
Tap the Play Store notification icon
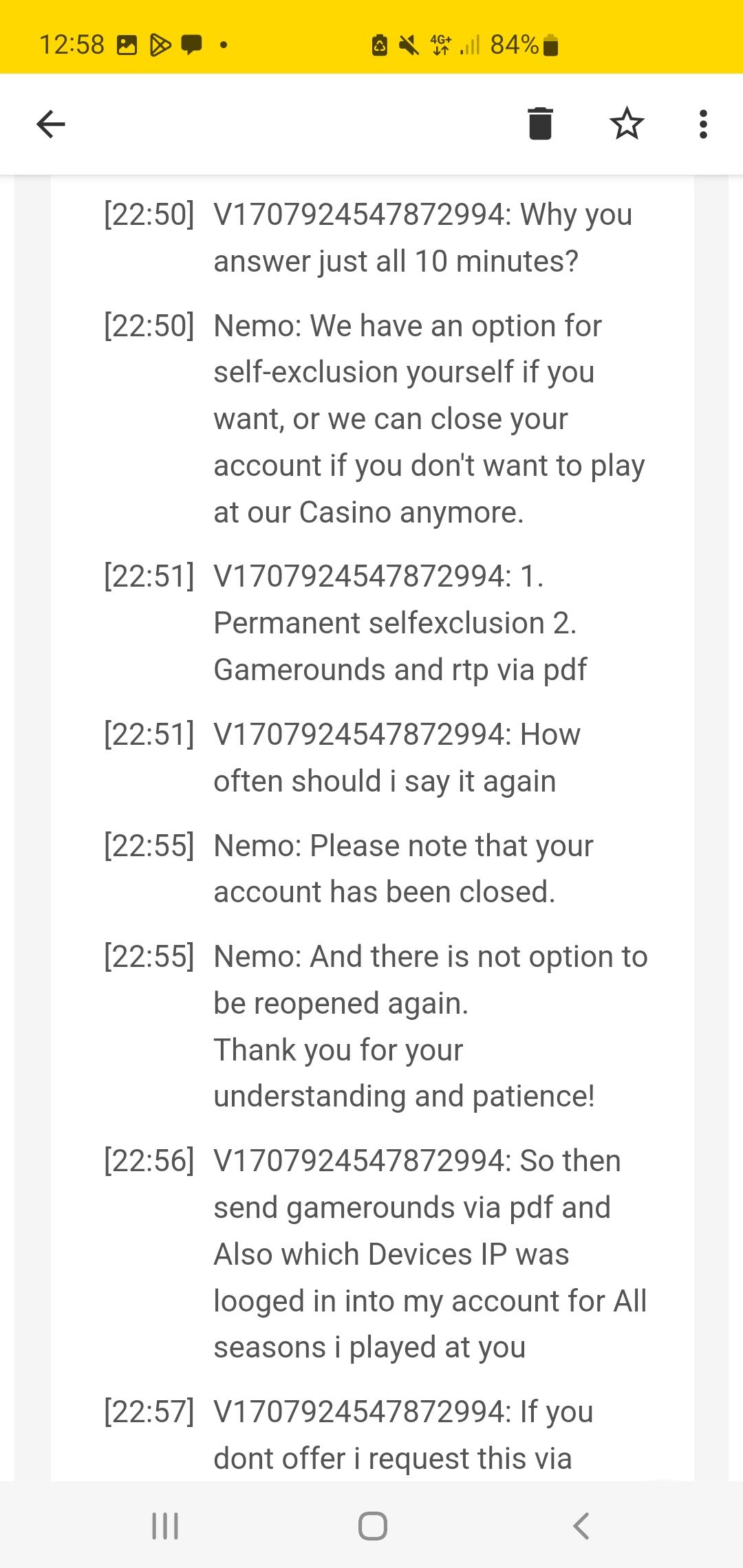(x=160, y=45)
